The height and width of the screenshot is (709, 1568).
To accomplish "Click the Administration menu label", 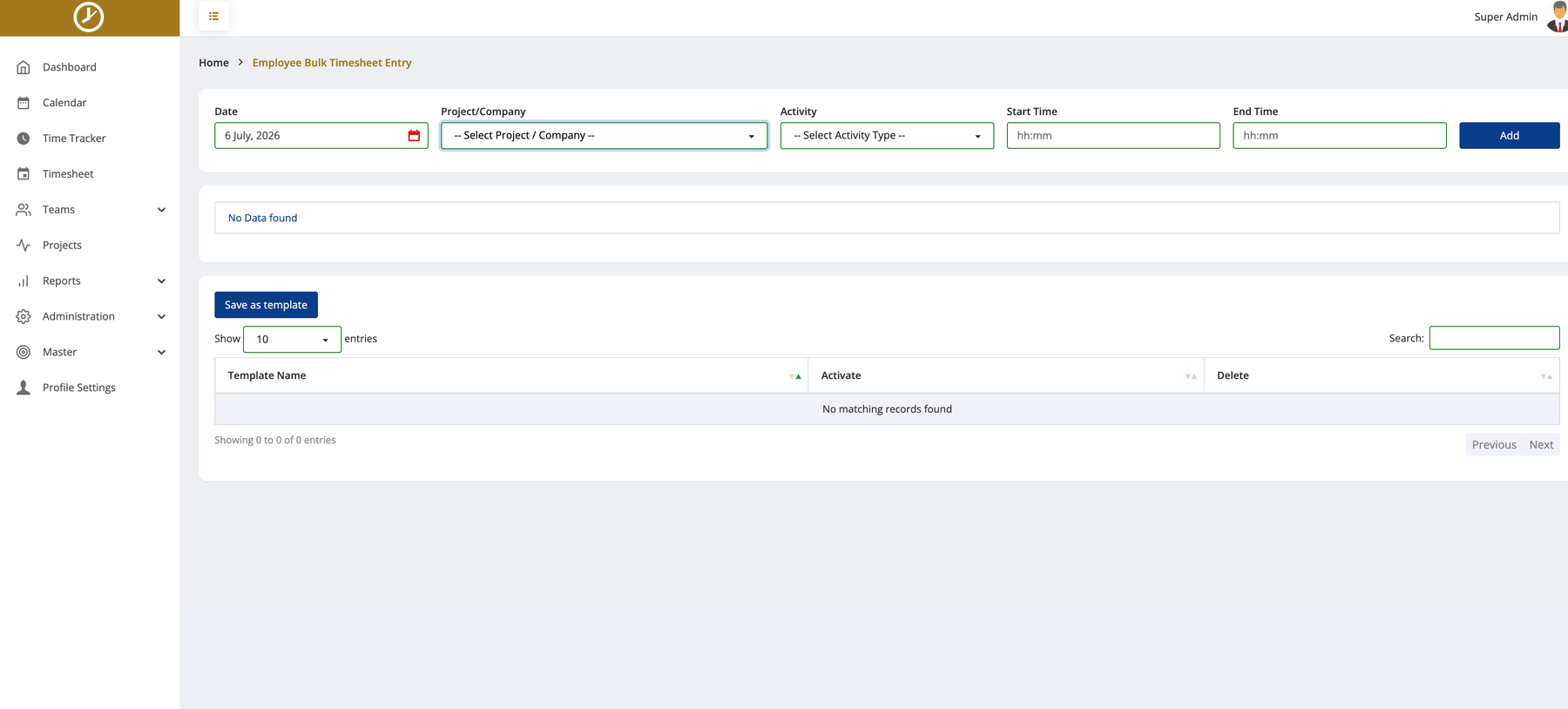I will (x=78, y=317).
